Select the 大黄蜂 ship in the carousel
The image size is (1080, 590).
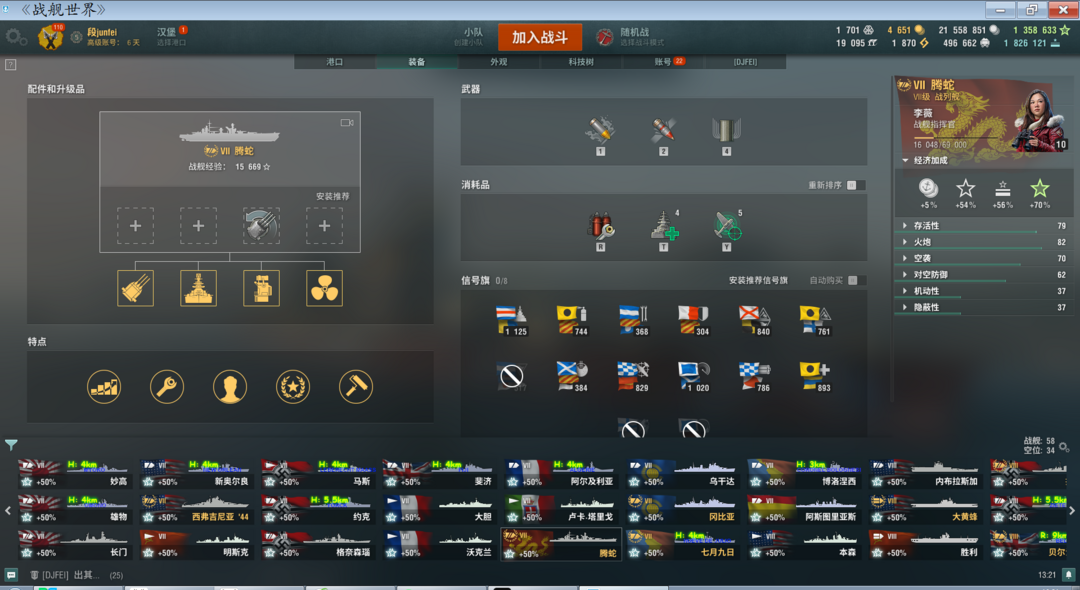point(926,510)
